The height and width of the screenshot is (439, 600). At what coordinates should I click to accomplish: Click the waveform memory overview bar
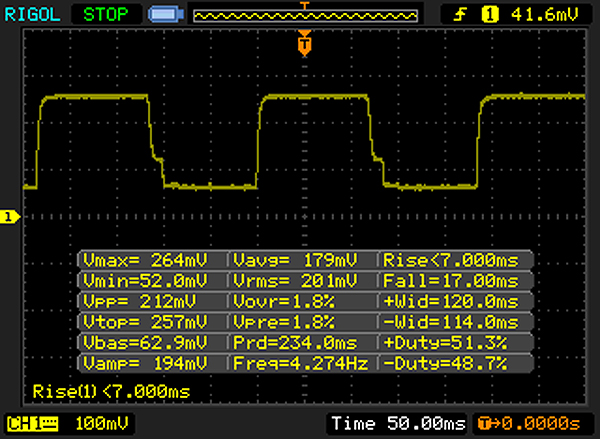(305, 16)
